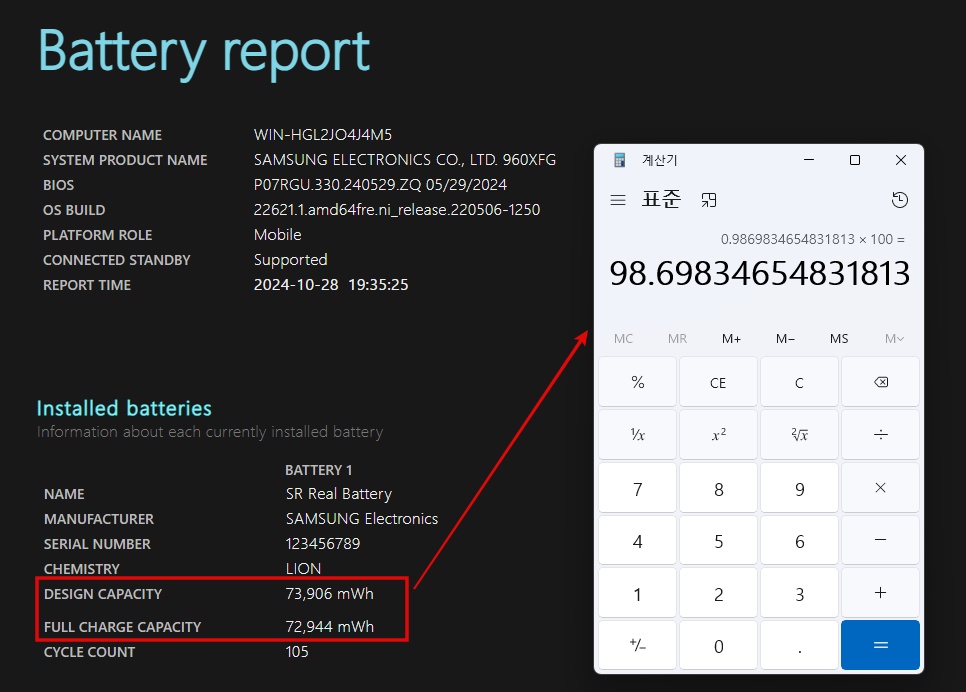This screenshot has width=966, height=692.
Task: Minimize the calculator window
Action: pyautogui.click(x=809, y=160)
